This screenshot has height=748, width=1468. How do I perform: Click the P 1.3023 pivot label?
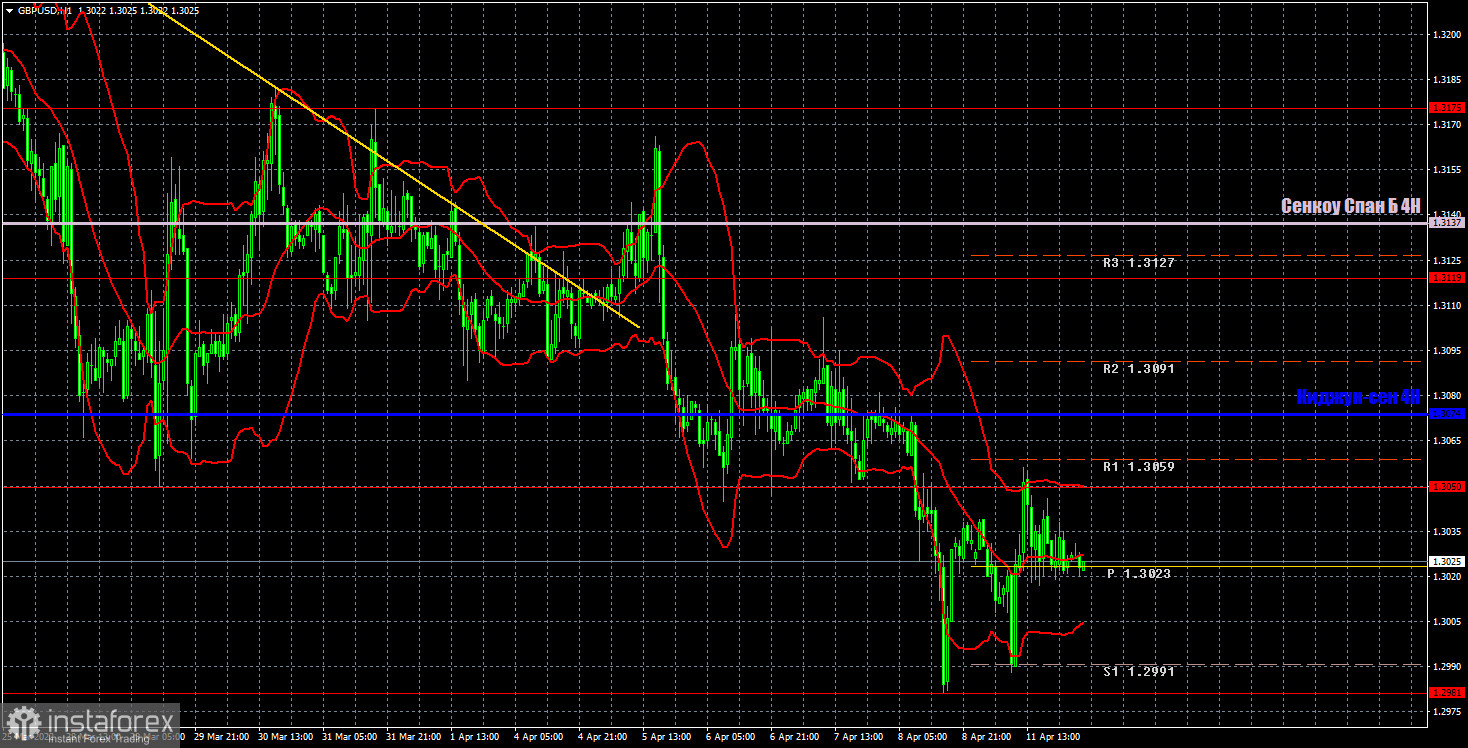1139,574
